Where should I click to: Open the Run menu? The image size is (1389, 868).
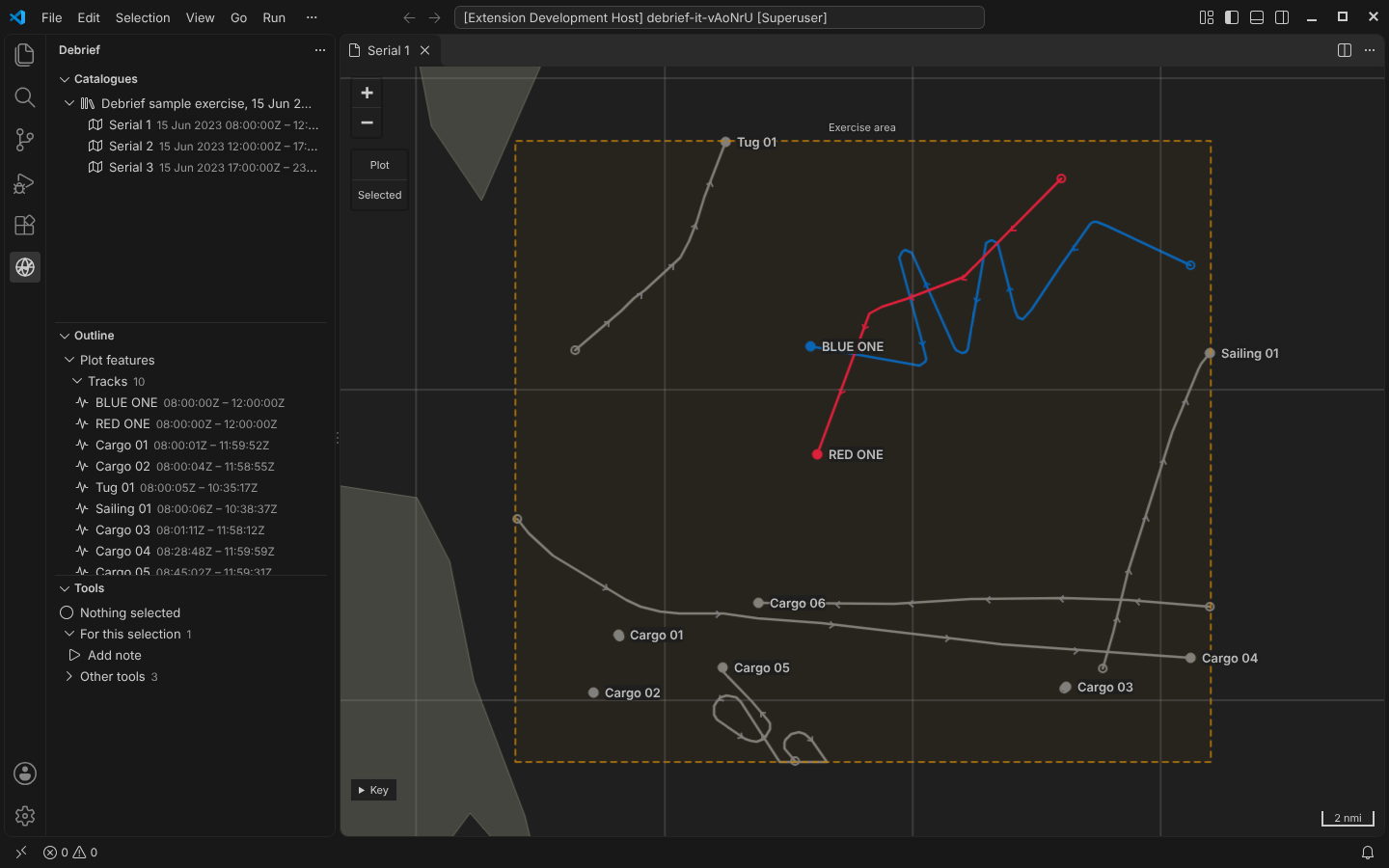[x=274, y=17]
